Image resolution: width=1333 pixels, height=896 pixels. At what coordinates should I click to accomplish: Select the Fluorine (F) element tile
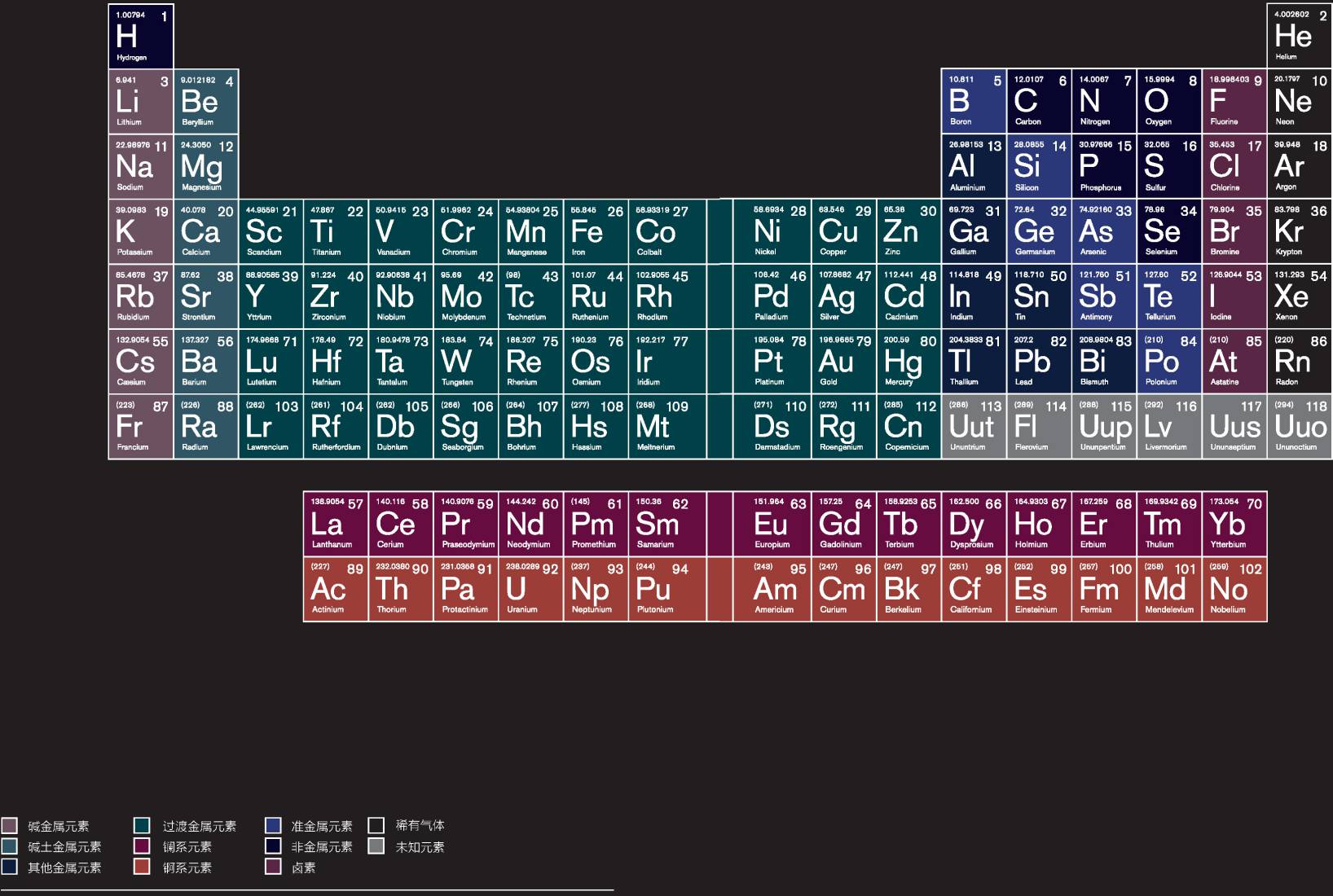click(x=1234, y=101)
